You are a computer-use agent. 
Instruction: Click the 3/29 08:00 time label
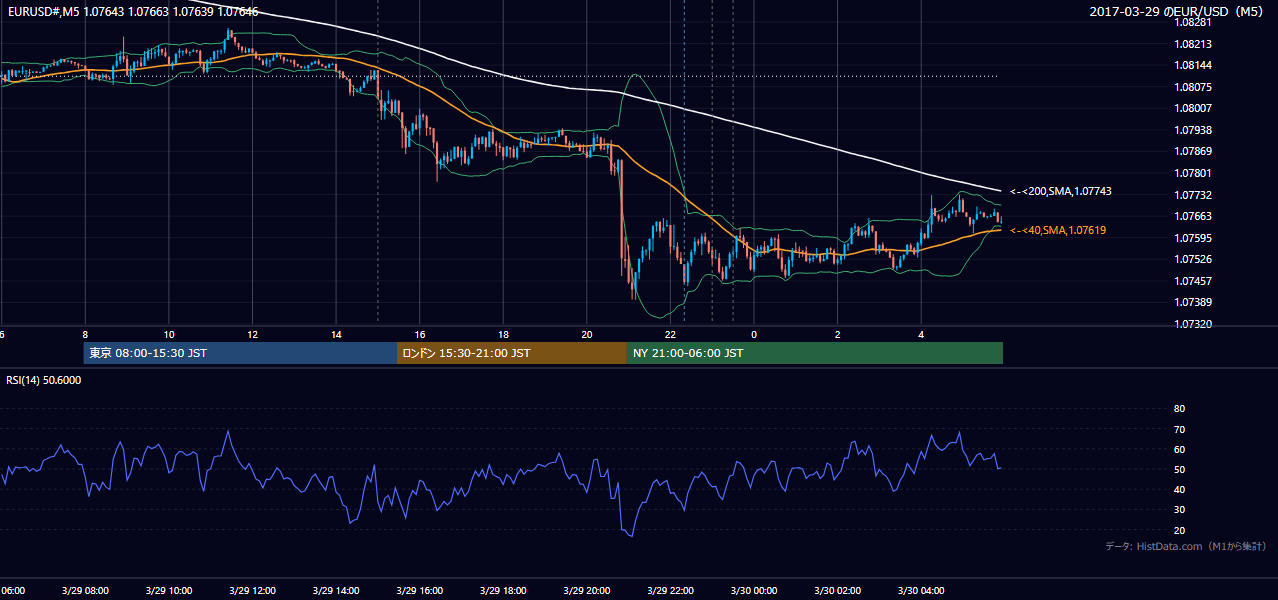85,590
